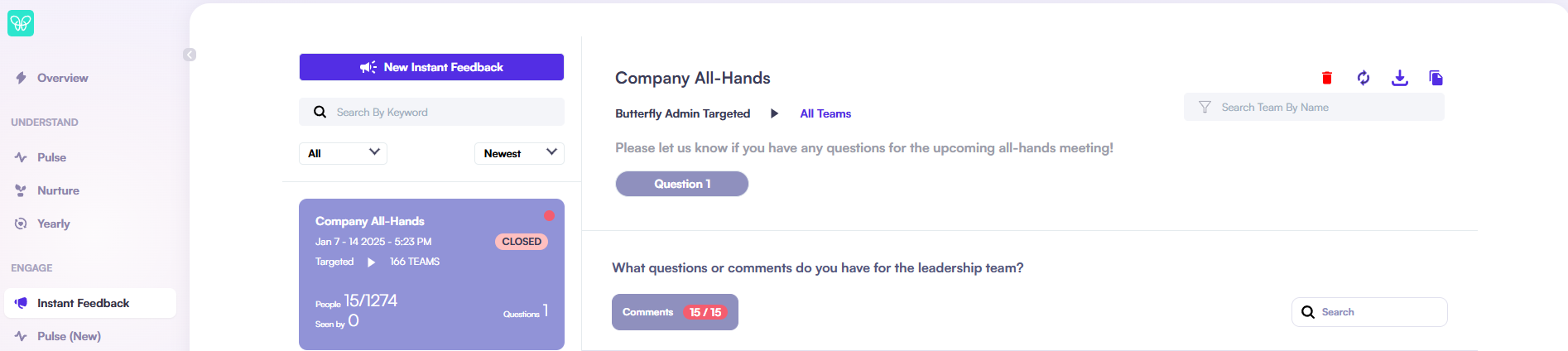Click the duplicate copy icon
The width and height of the screenshot is (1568, 351).
pyautogui.click(x=1436, y=78)
